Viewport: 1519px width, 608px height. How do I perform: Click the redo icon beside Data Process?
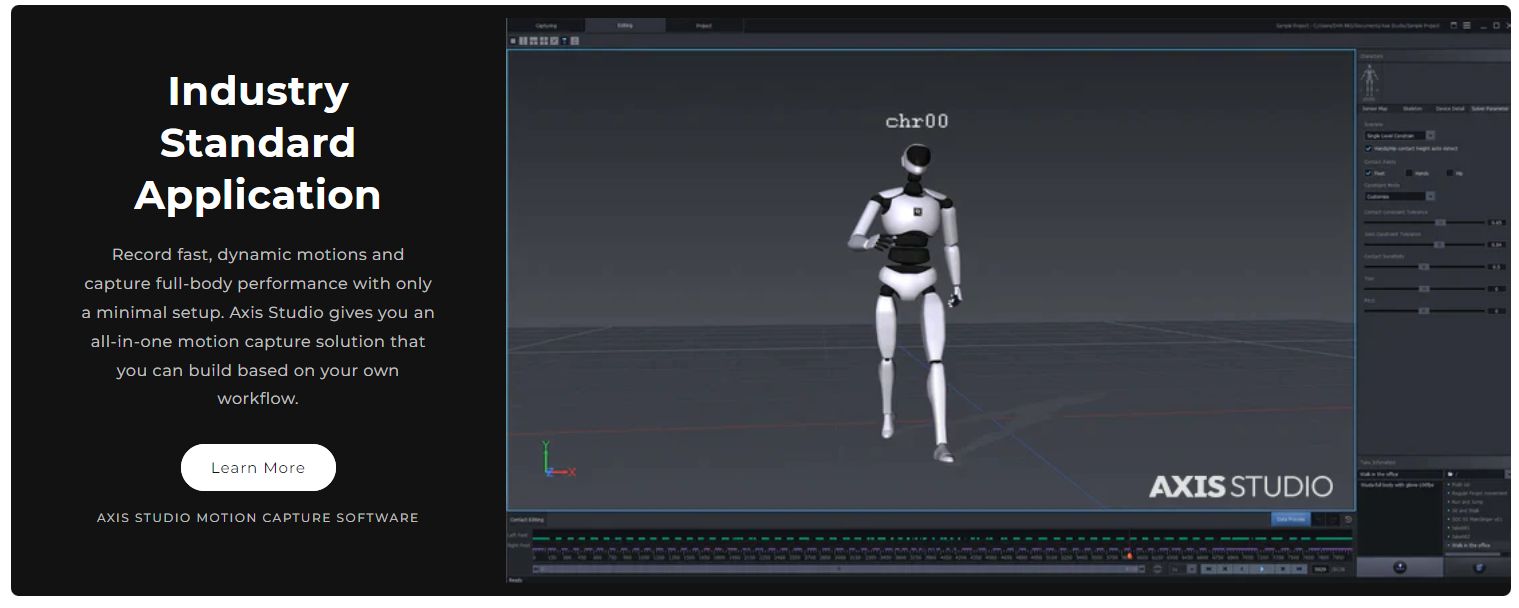(1333, 519)
